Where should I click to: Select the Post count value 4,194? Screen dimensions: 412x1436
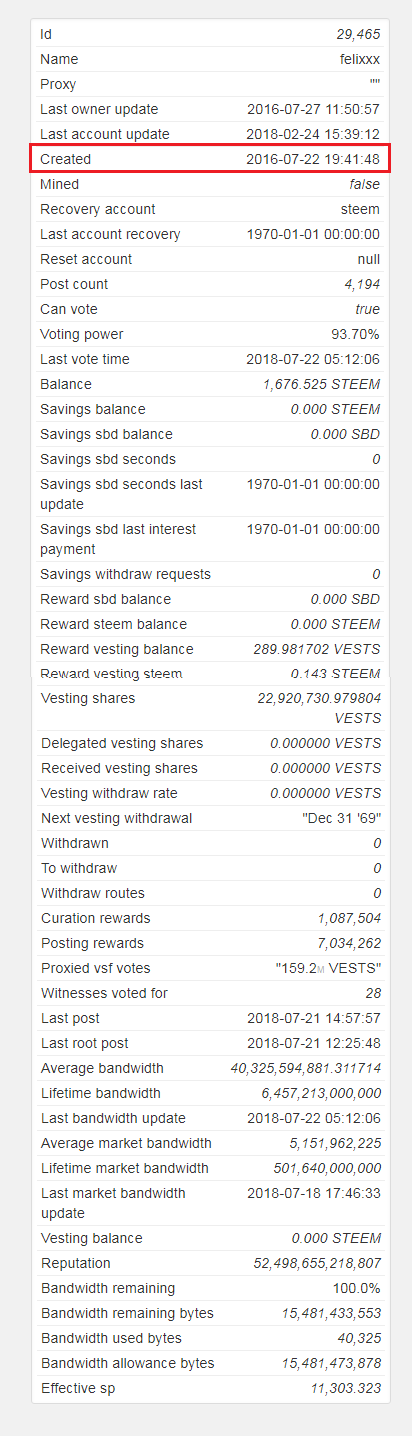pos(362,284)
